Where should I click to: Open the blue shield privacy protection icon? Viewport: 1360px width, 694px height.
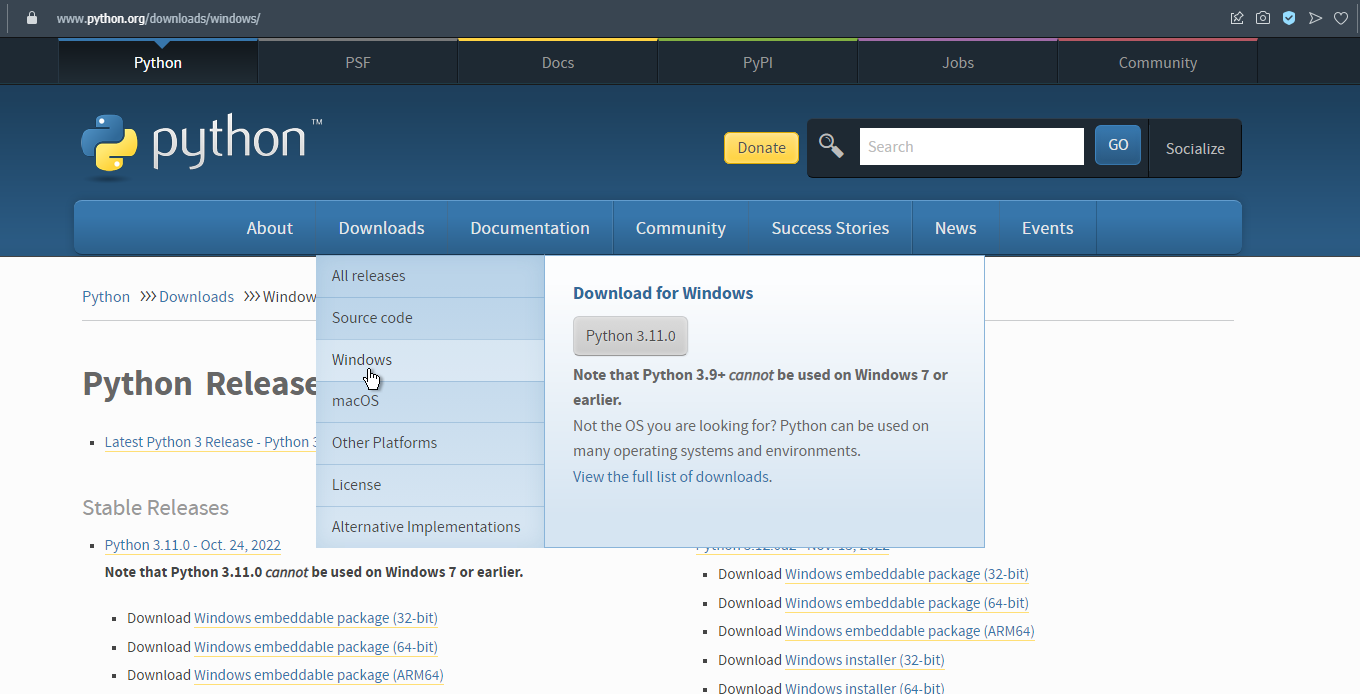click(1289, 18)
